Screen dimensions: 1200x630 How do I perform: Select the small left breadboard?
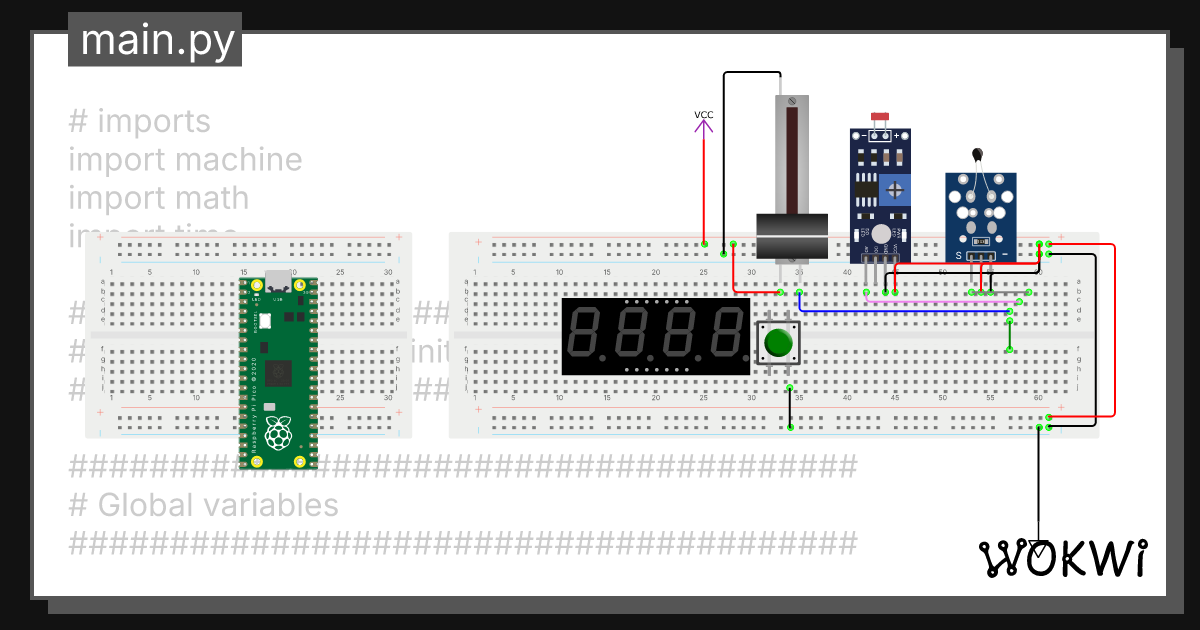click(249, 335)
